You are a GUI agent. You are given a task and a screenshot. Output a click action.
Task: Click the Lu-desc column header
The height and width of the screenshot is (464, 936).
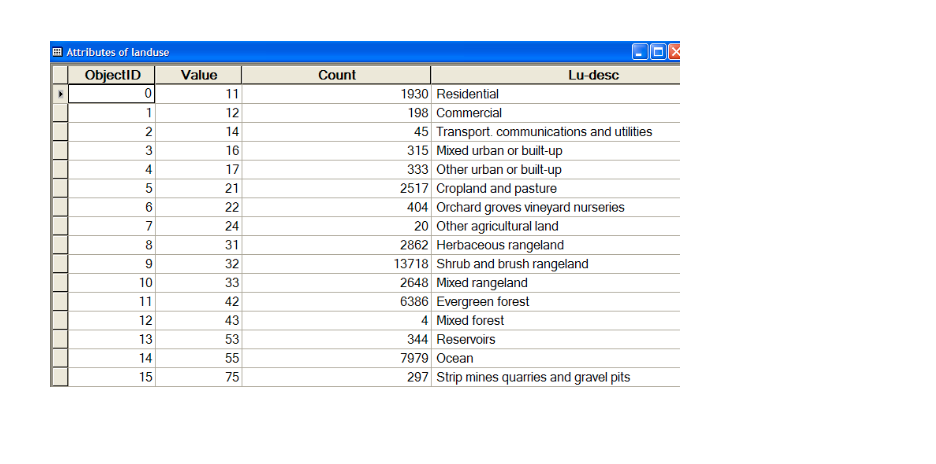(x=556, y=75)
